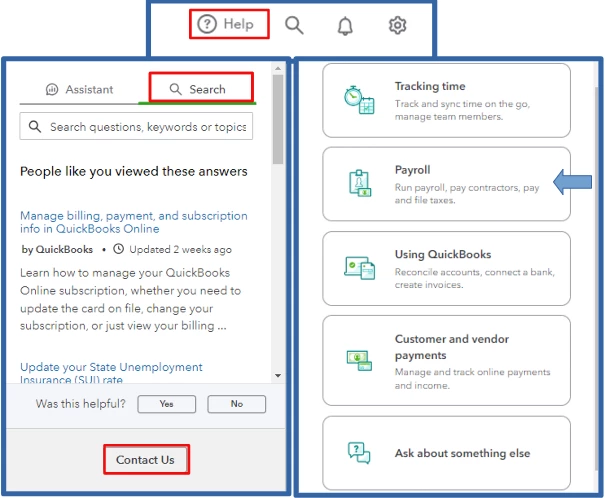Click help panel scrollbar down arrow
Viewport: 606px width, 498px height.
click(277, 376)
